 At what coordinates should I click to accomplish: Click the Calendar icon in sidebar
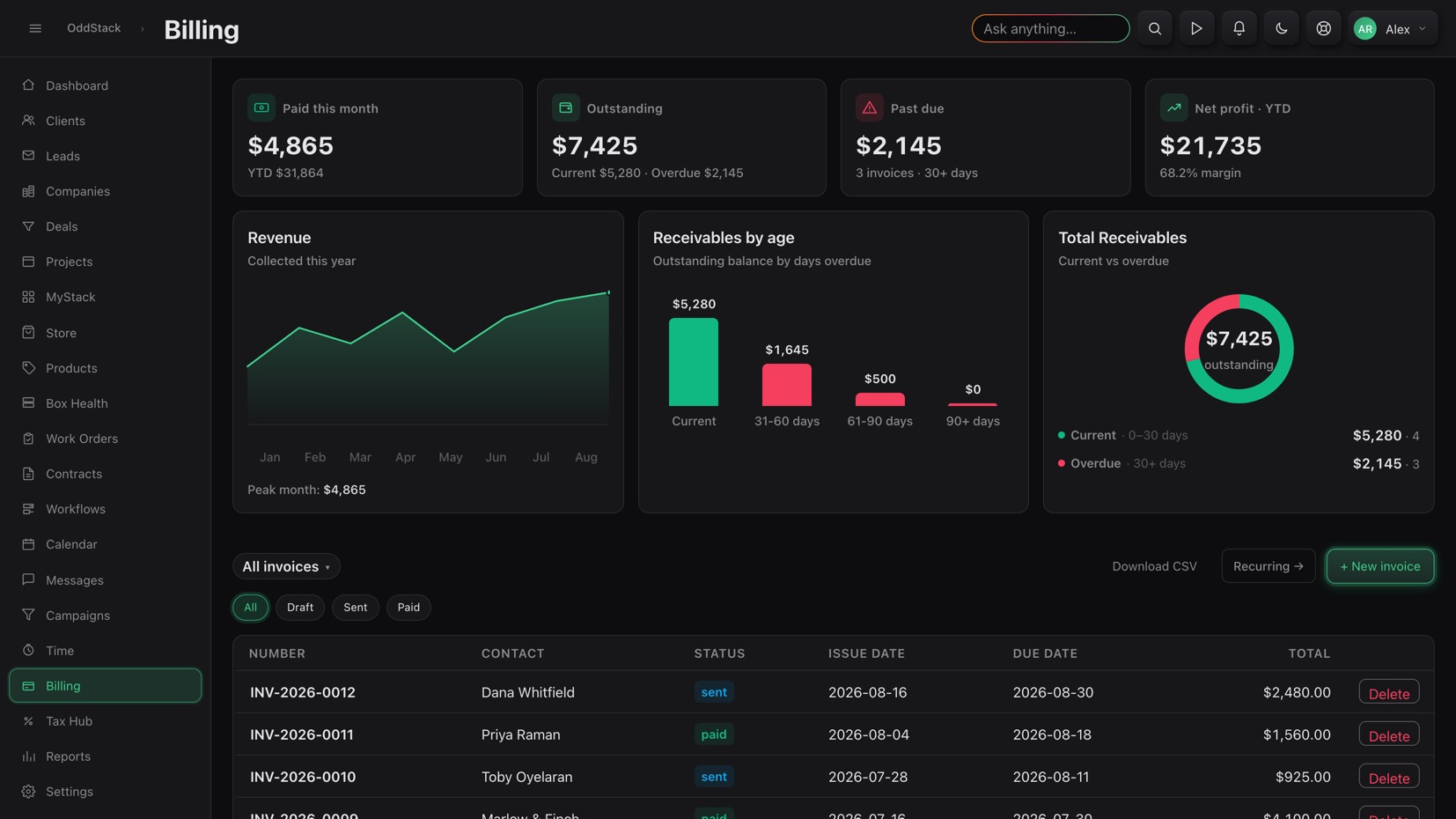pyautogui.click(x=28, y=544)
